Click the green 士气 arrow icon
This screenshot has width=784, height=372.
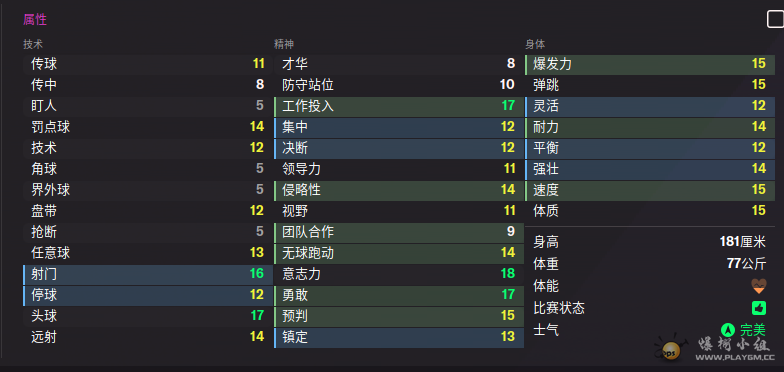[728, 330]
